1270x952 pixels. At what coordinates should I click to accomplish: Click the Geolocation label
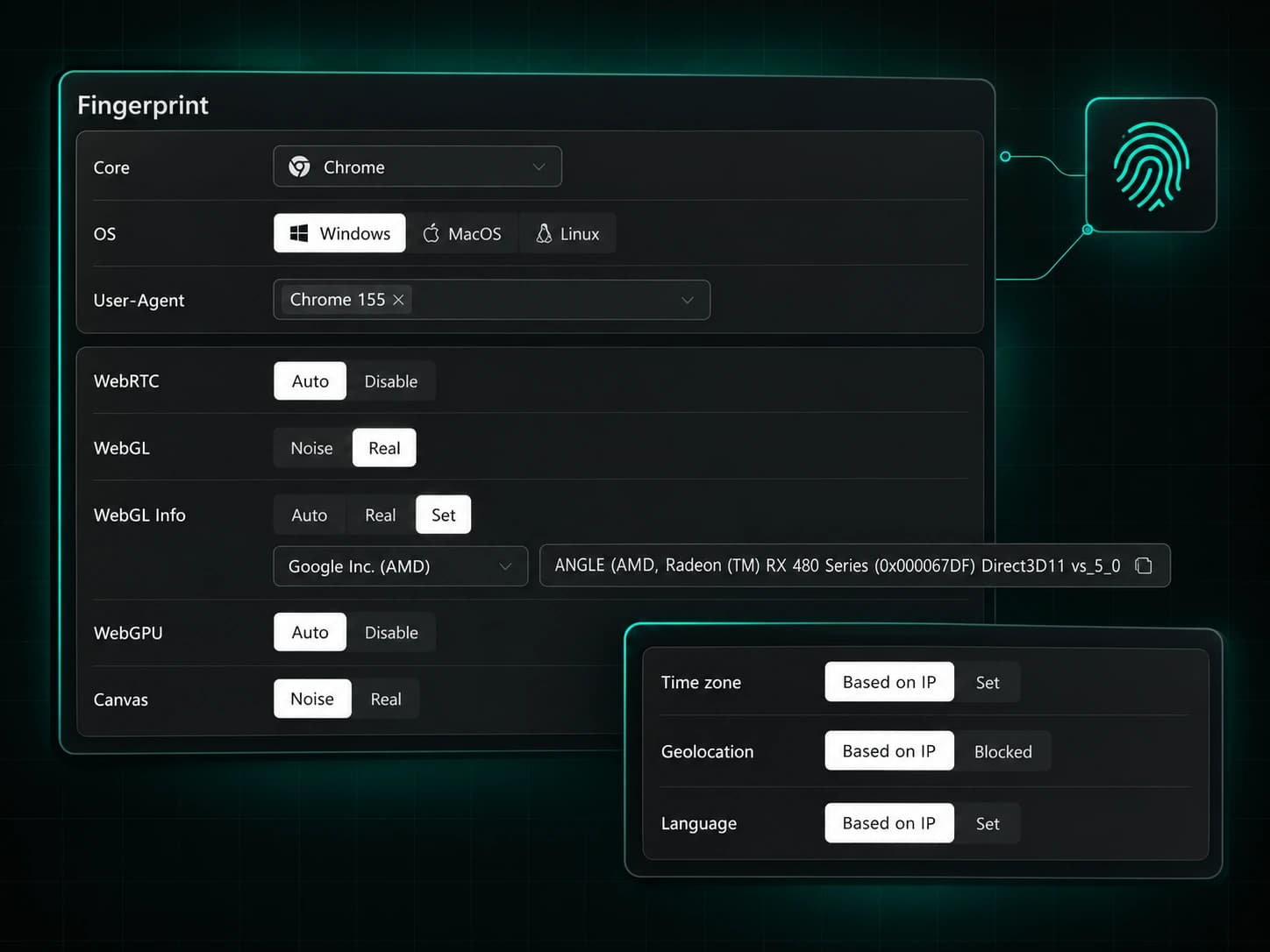pos(707,751)
